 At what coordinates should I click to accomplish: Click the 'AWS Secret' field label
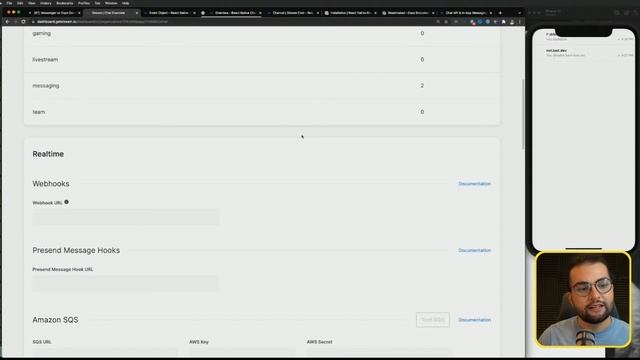tap(320, 342)
